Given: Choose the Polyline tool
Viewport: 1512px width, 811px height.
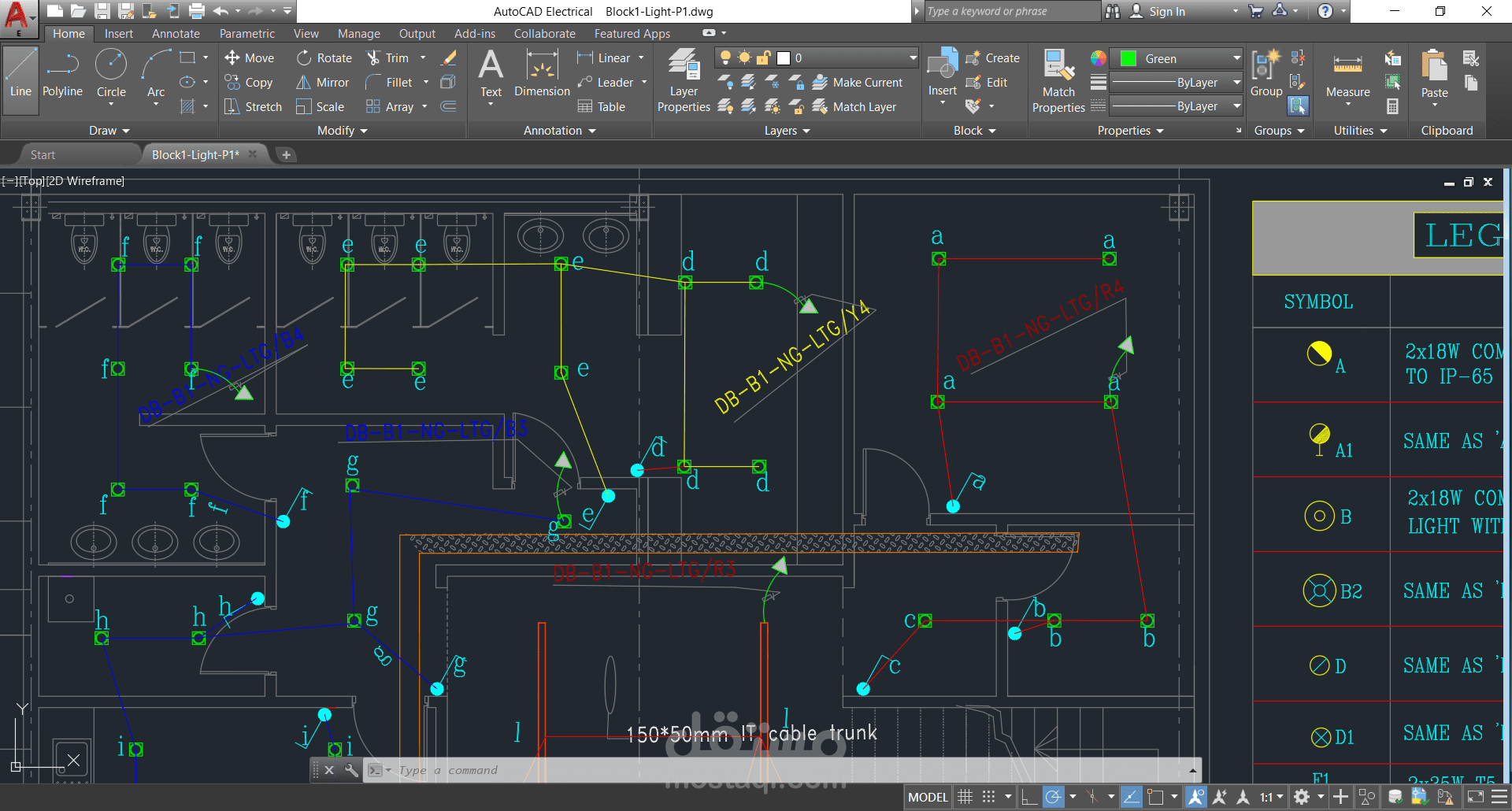Looking at the screenshot, I should point(62,73).
